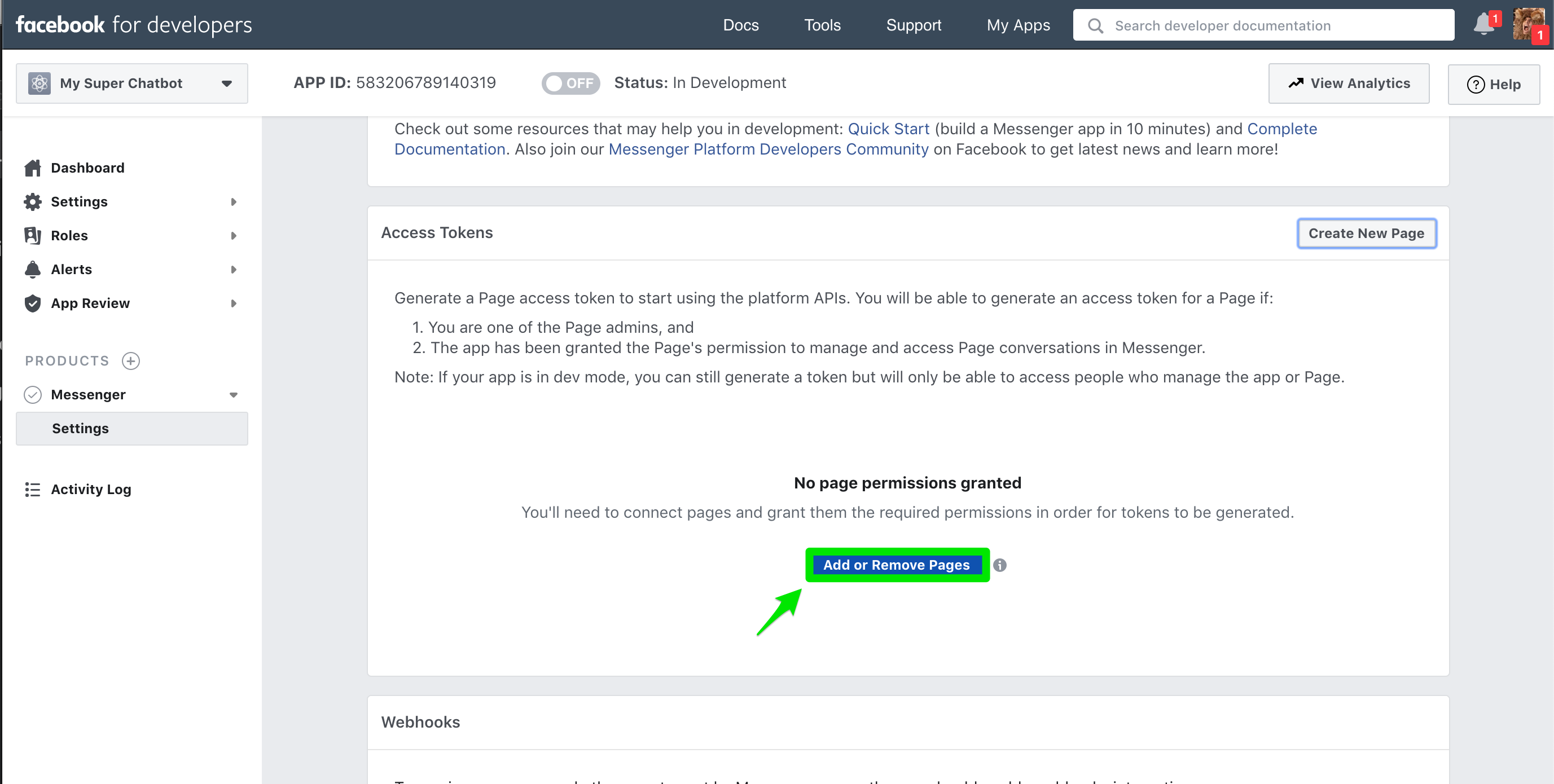
Task: Click the Webhooks section heading
Action: [x=420, y=722]
